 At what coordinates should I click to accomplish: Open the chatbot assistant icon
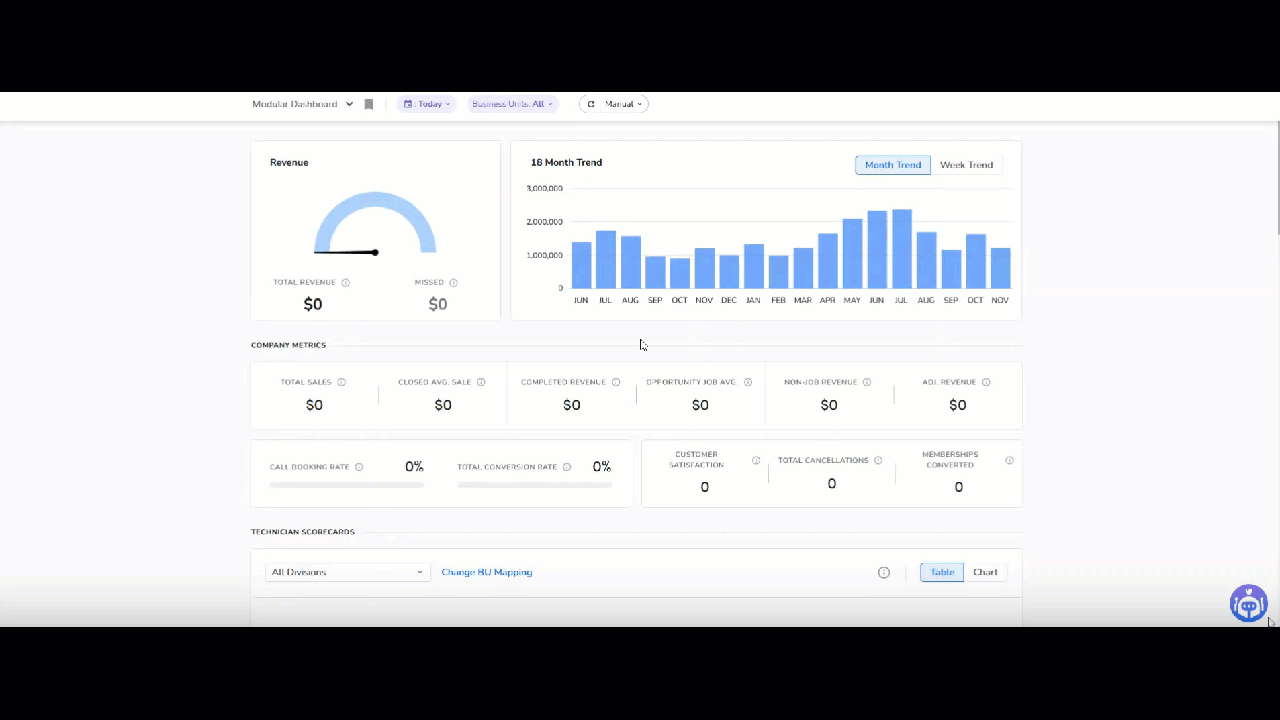point(1248,604)
